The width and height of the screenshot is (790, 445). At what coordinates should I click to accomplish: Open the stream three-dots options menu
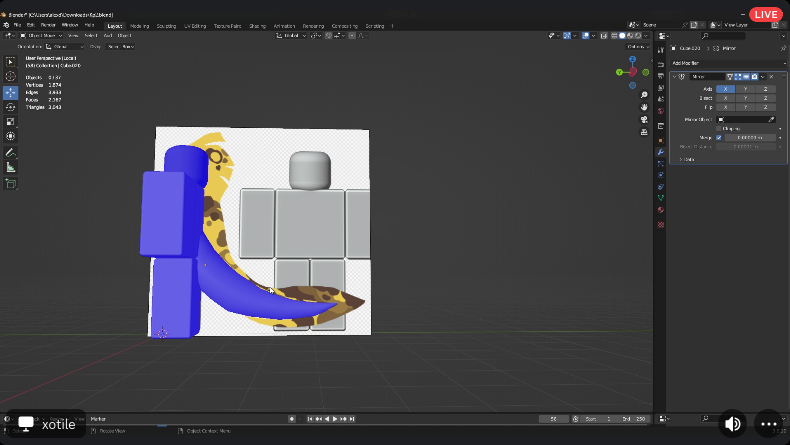[768, 424]
